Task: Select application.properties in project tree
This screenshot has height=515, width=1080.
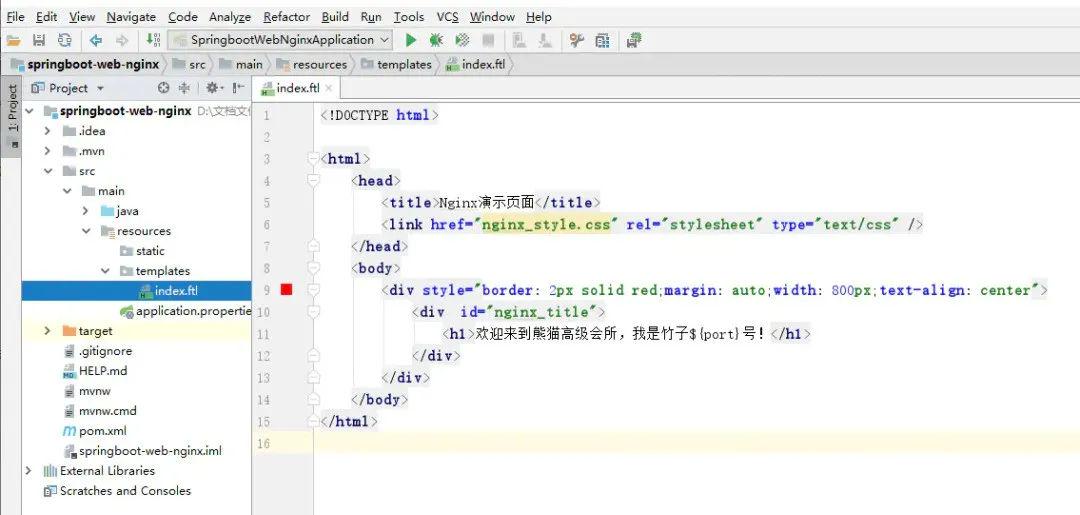Action: pyautogui.click(x=185, y=311)
